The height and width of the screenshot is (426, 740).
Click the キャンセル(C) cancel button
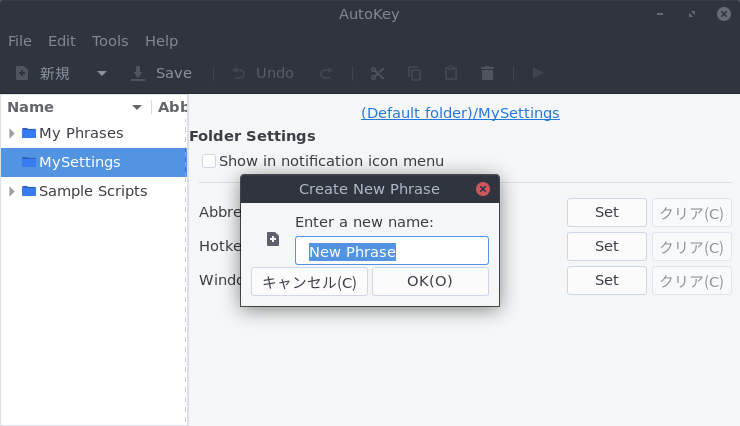[309, 282]
